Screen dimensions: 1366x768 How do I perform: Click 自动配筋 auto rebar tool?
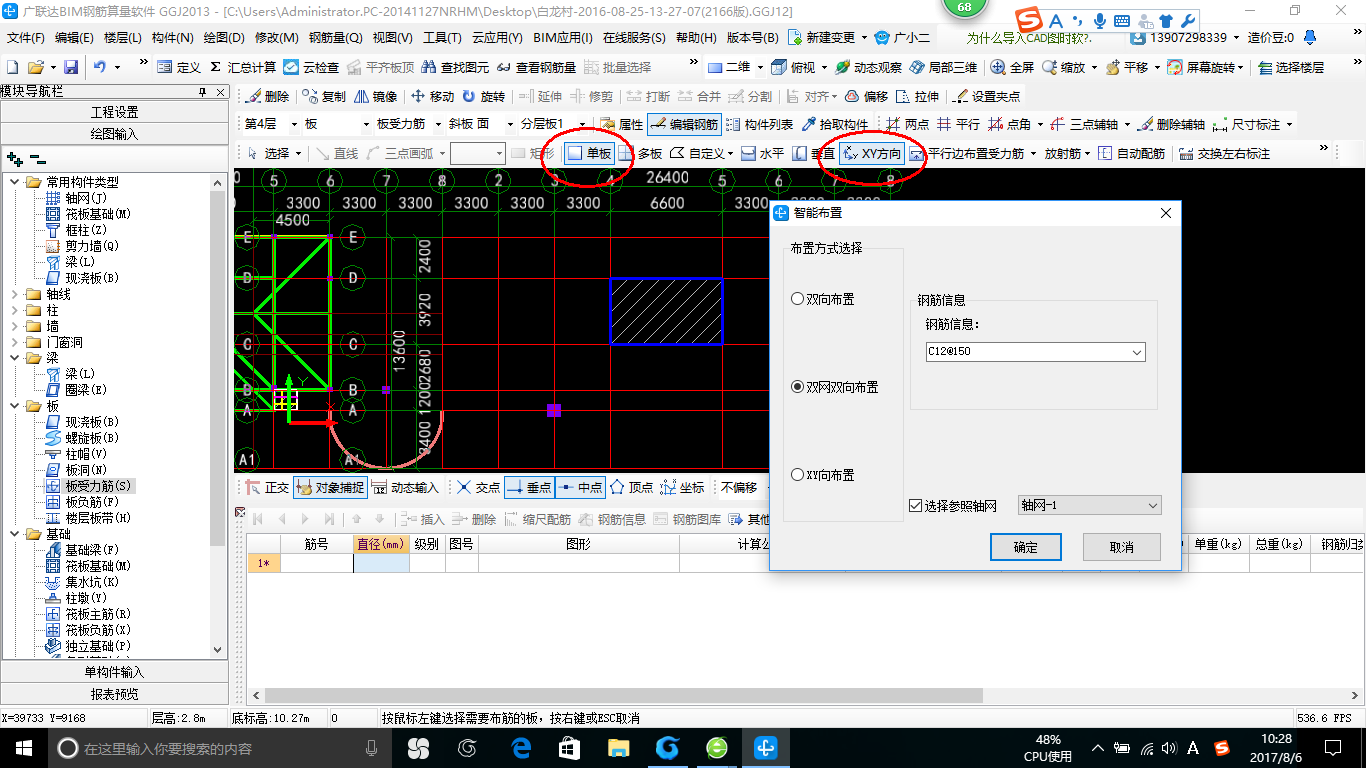tap(1131, 153)
